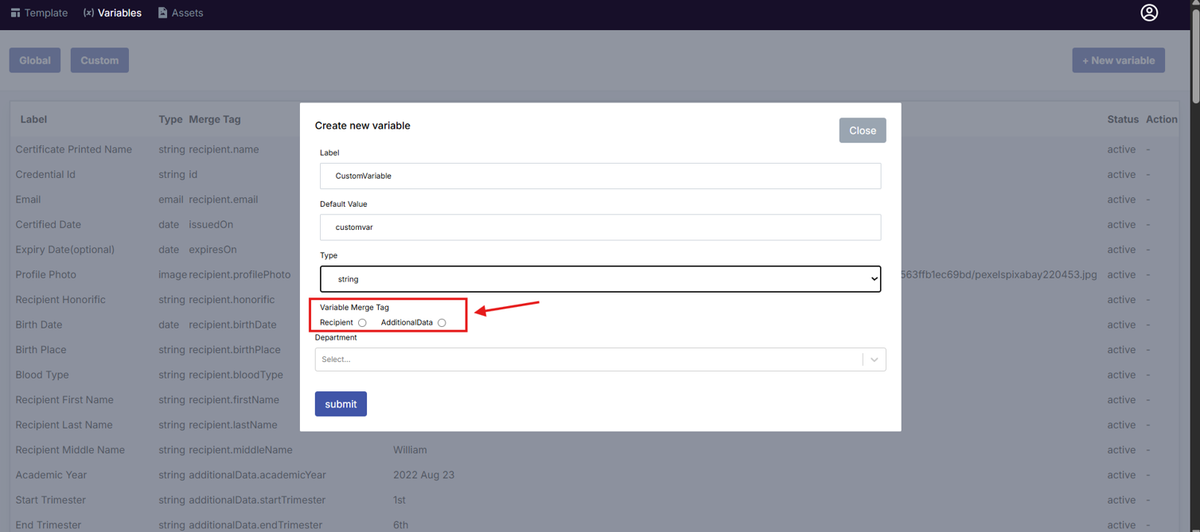Click the Label column header
1200x532 pixels.
34,119
